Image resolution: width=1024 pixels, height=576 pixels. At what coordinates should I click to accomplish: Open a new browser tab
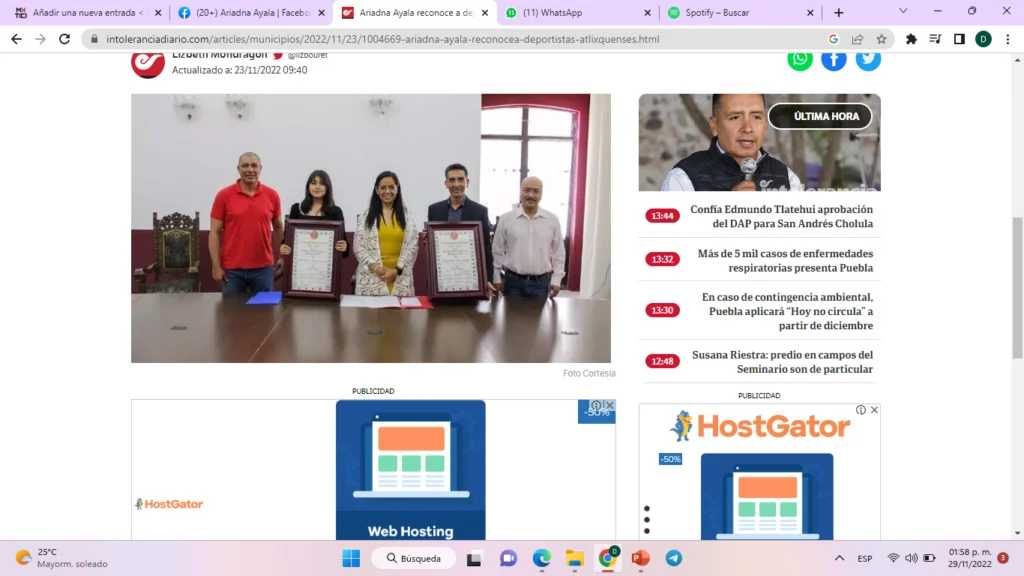(x=839, y=12)
